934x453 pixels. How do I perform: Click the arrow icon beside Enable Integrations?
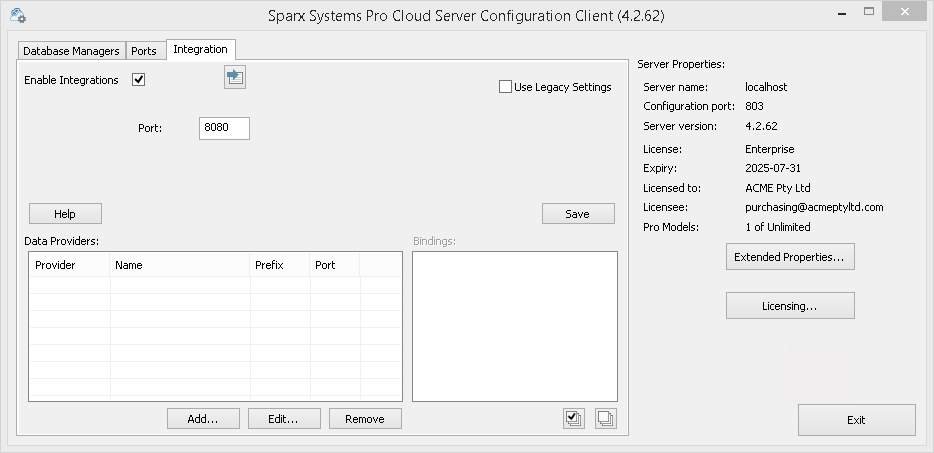[x=235, y=77]
